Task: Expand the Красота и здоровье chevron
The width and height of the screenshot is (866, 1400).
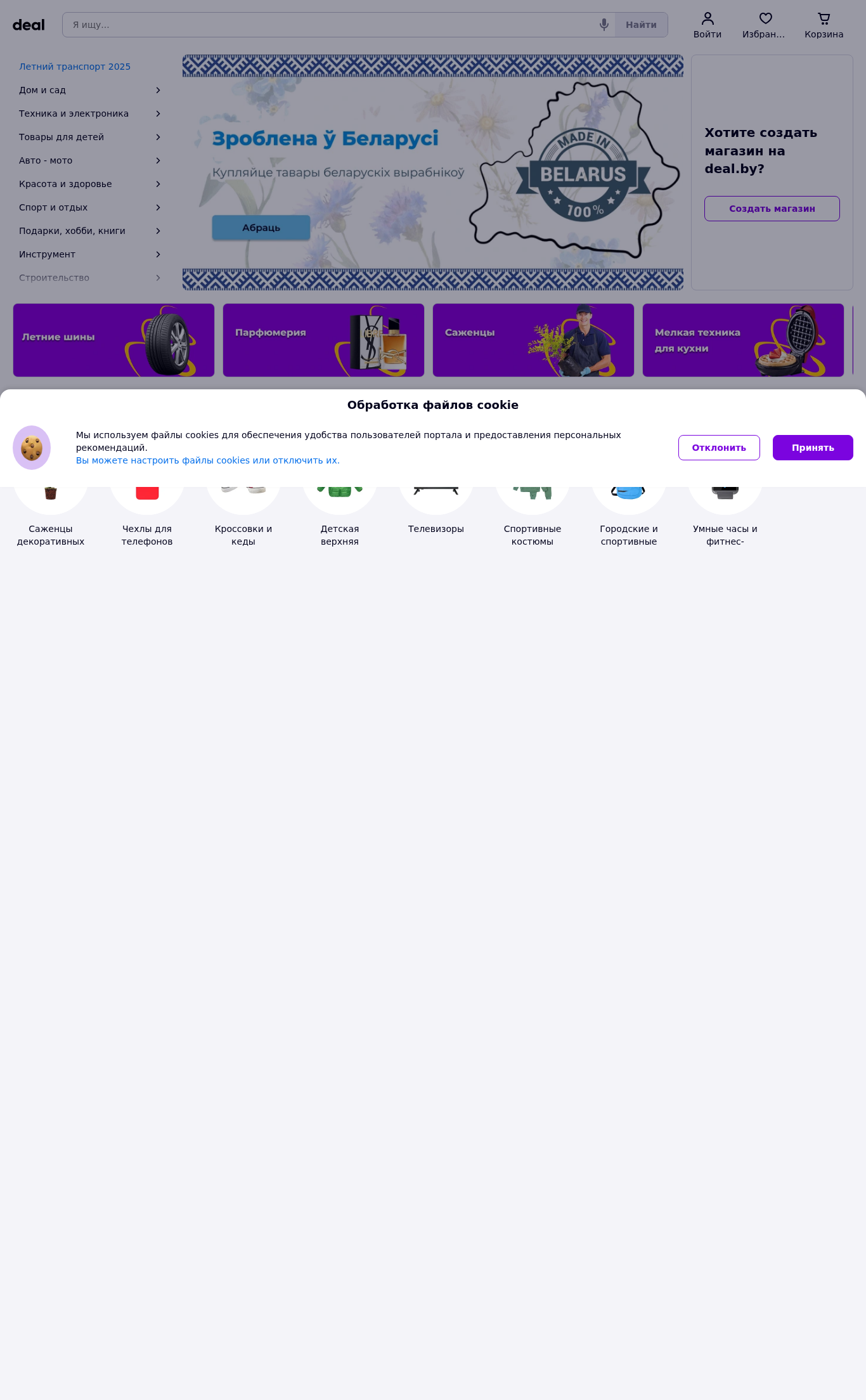Action: tap(158, 184)
